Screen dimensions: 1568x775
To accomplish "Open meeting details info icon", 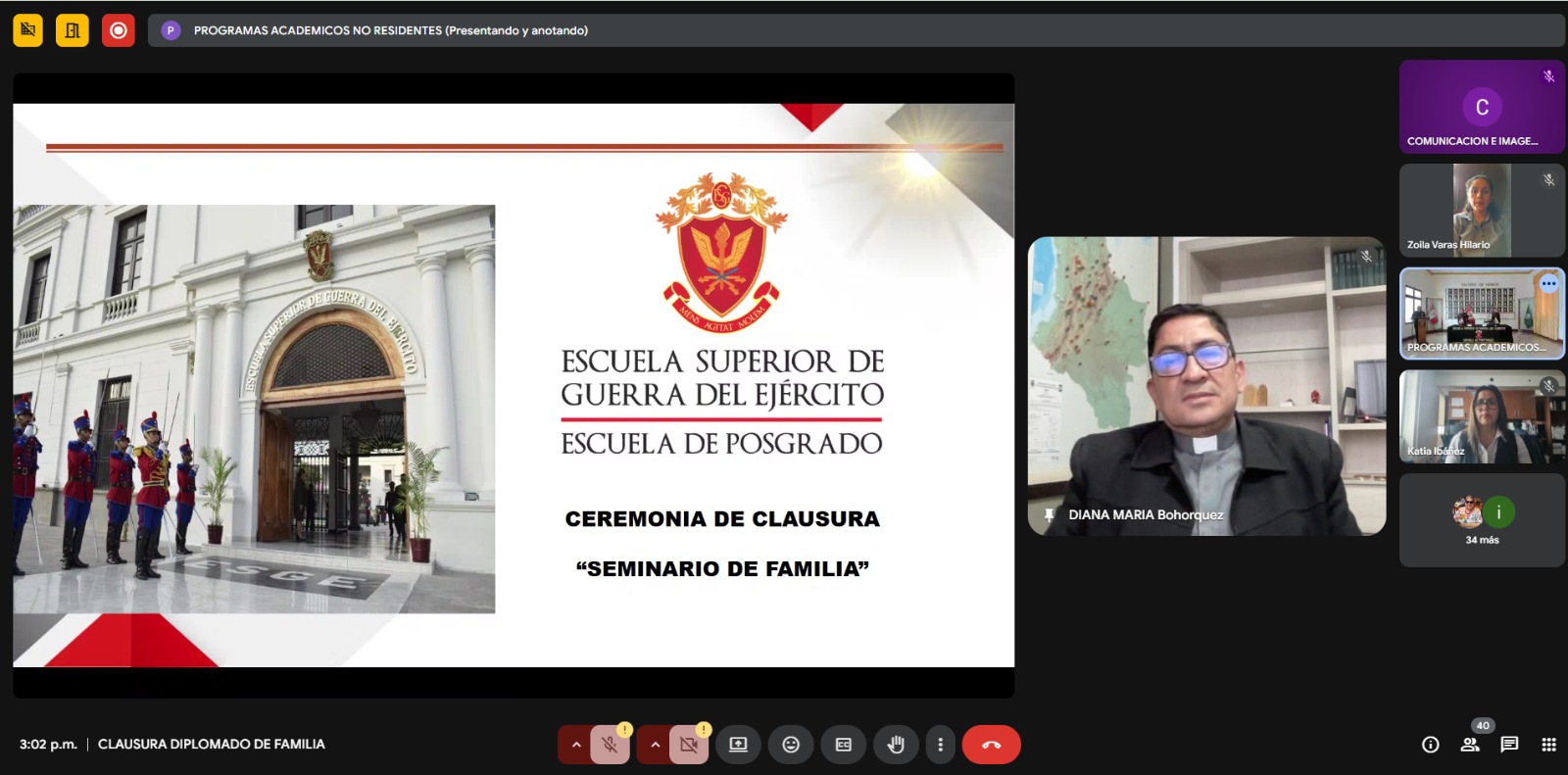I will pos(1431,745).
